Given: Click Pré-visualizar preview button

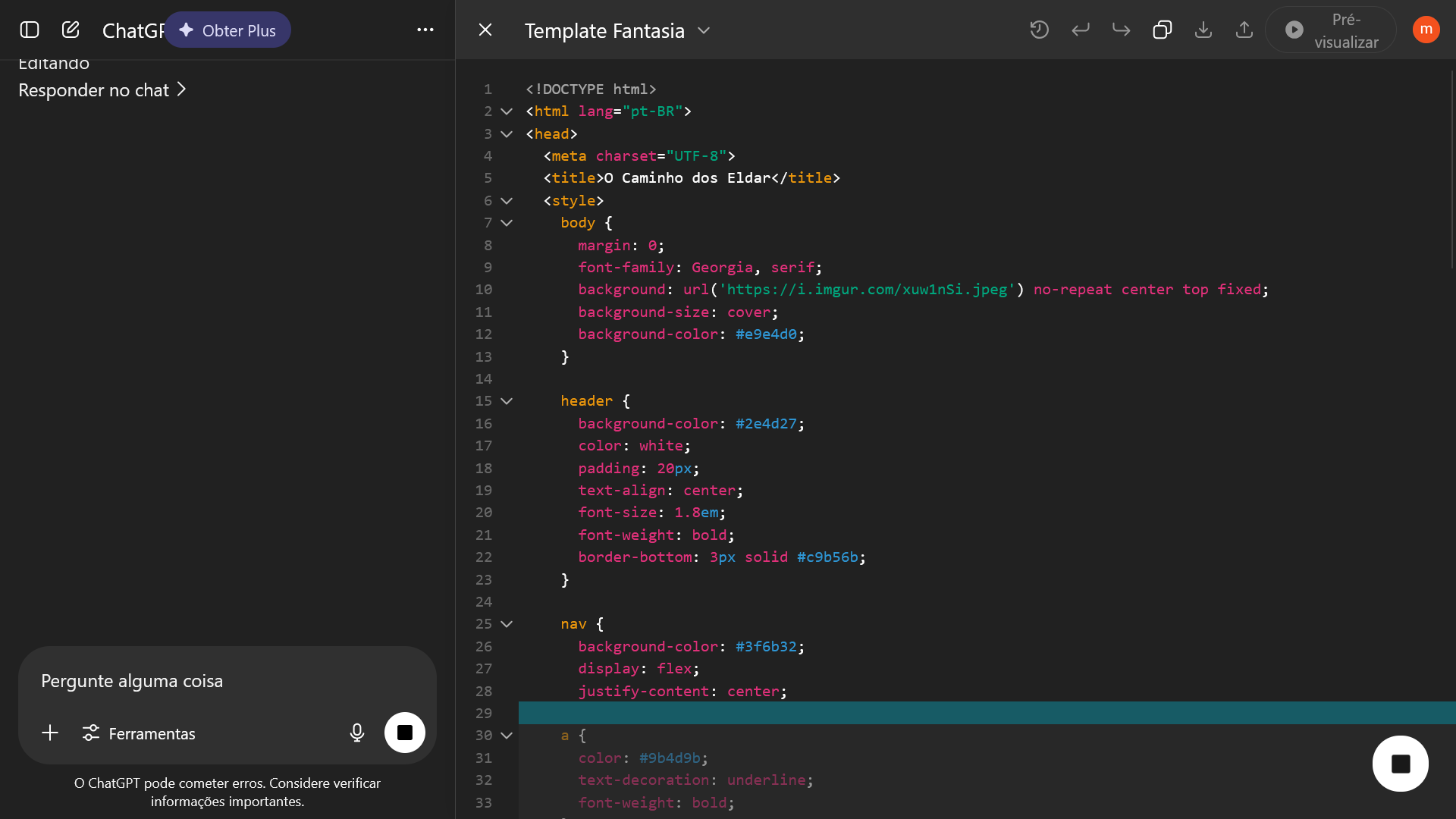Looking at the screenshot, I should 1331,30.
